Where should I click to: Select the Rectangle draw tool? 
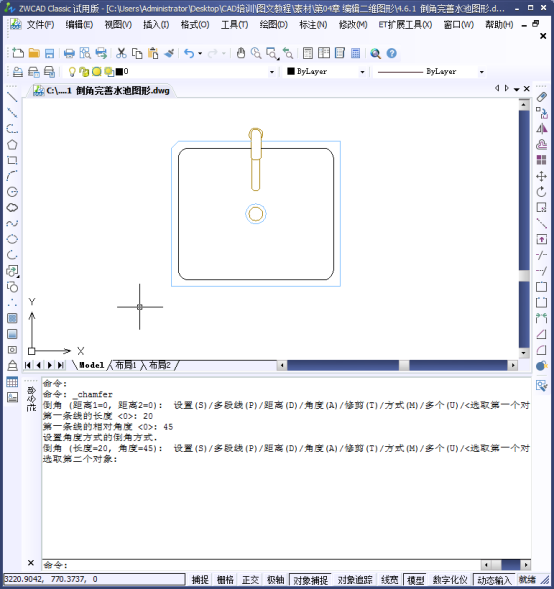(12, 160)
